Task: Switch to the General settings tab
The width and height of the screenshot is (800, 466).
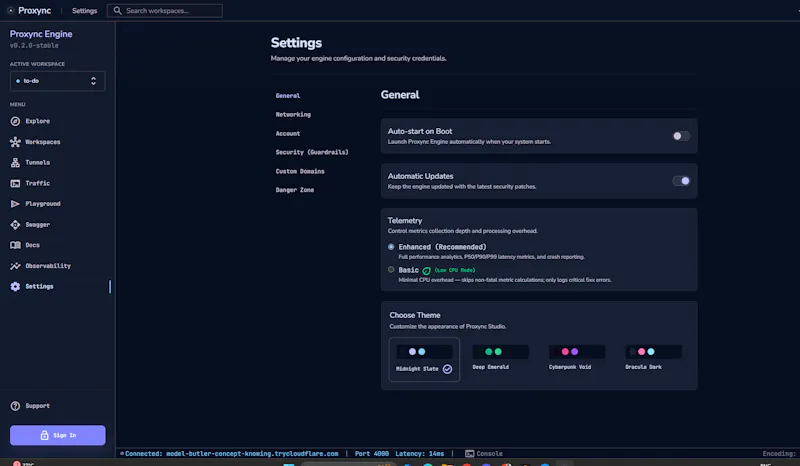Action: [x=288, y=95]
